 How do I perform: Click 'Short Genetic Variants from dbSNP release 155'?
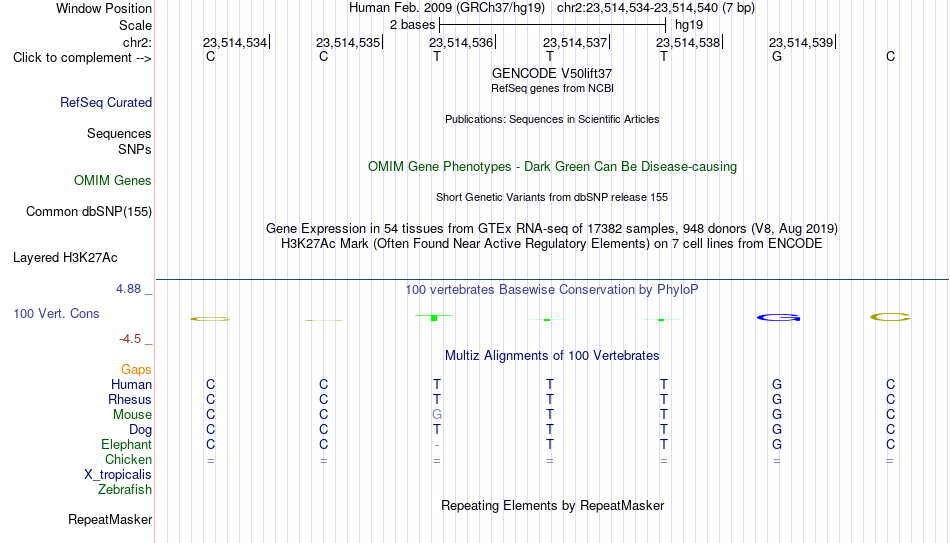[x=552, y=197]
